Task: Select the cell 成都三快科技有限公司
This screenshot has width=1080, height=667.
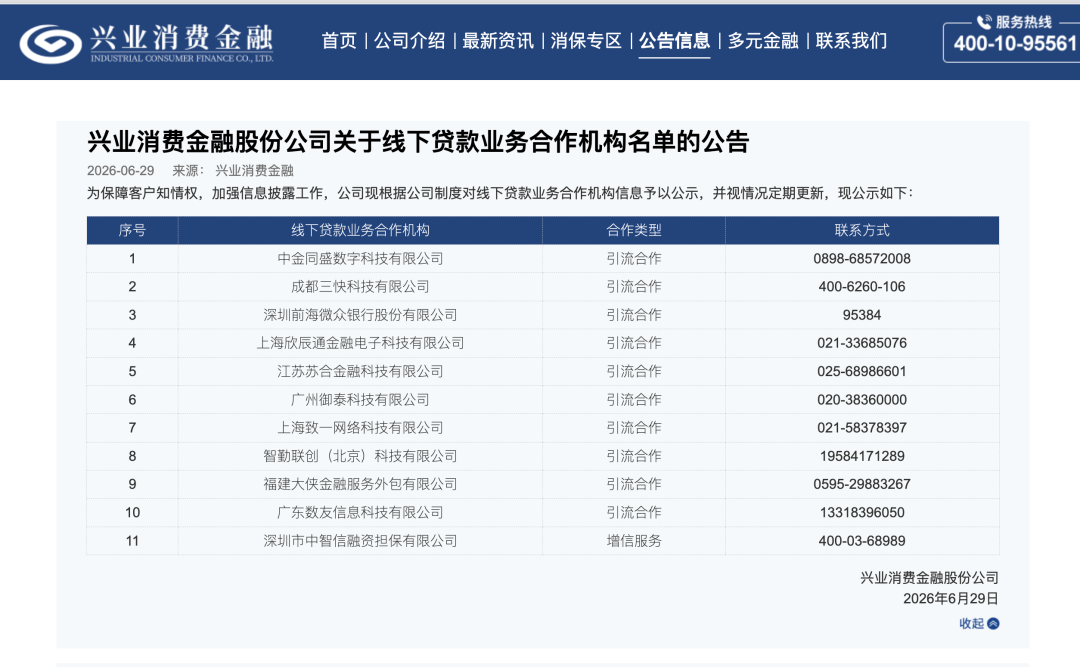Action: 360,287
